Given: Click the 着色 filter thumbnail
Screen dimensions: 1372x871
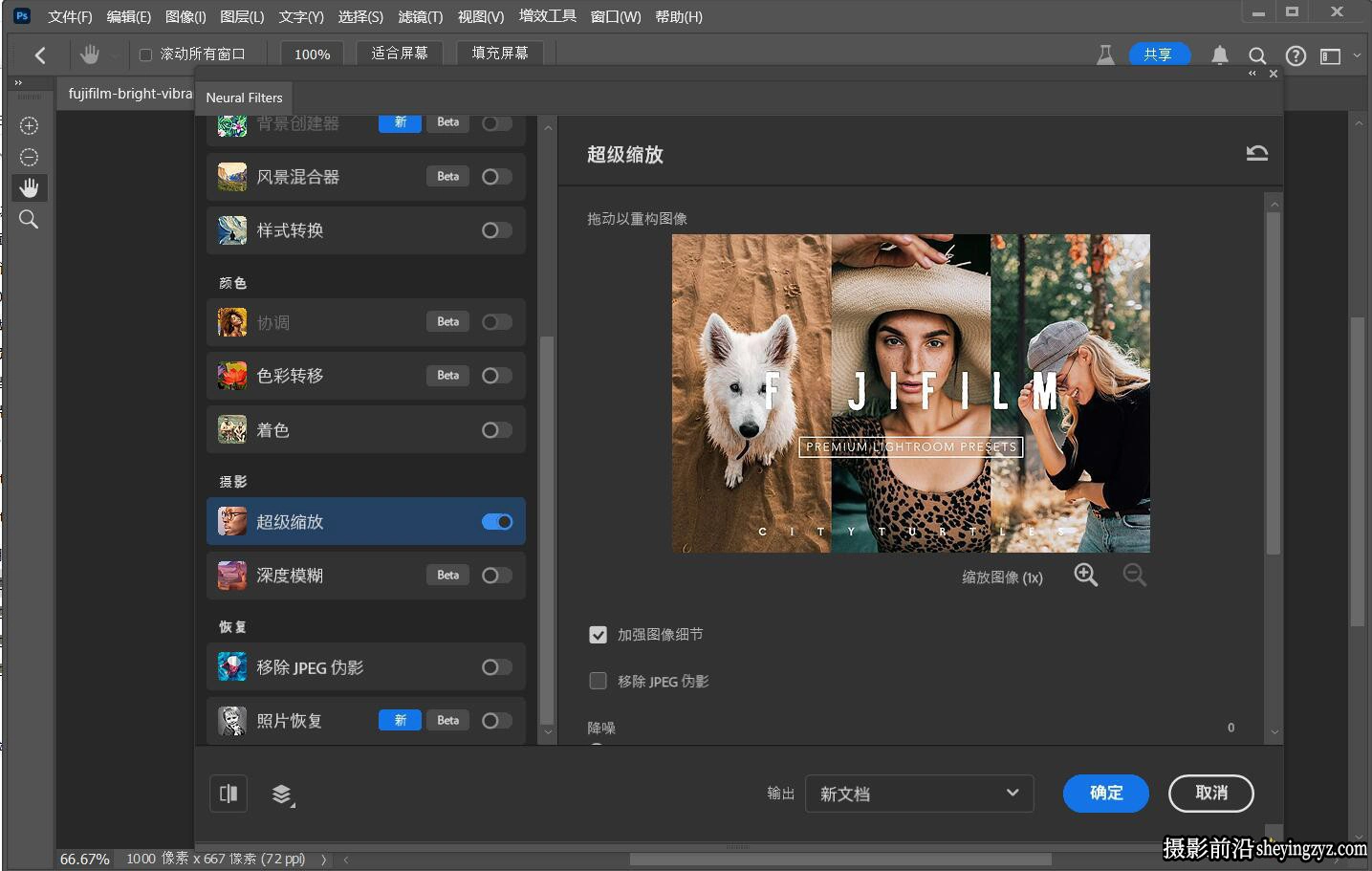Looking at the screenshot, I should coord(232,430).
